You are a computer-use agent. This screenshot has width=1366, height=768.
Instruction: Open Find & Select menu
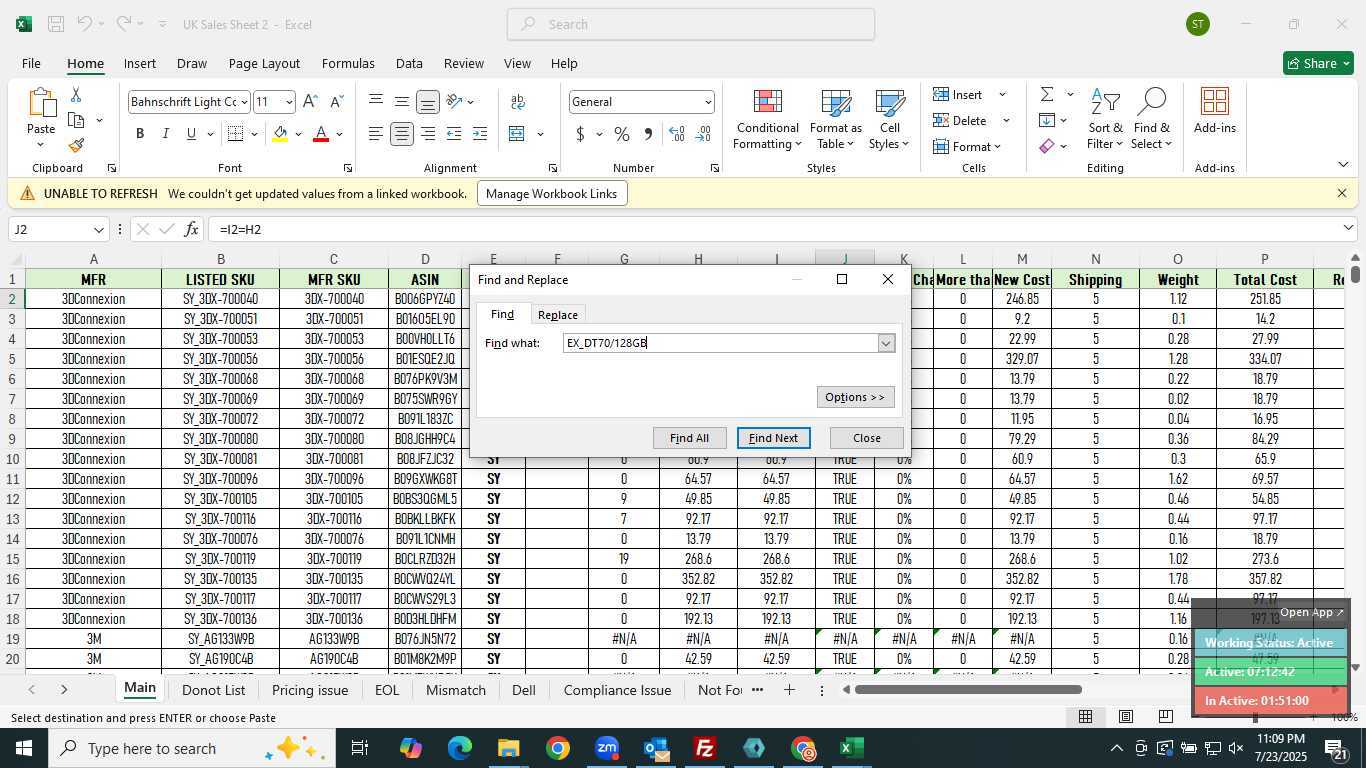pyautogui.click(x=1152, y=120)
